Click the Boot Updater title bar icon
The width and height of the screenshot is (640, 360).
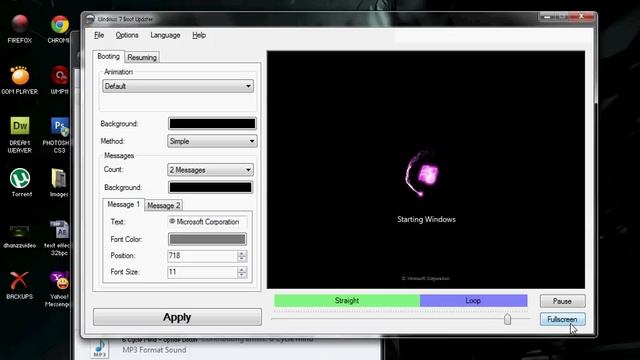[90, 19]
